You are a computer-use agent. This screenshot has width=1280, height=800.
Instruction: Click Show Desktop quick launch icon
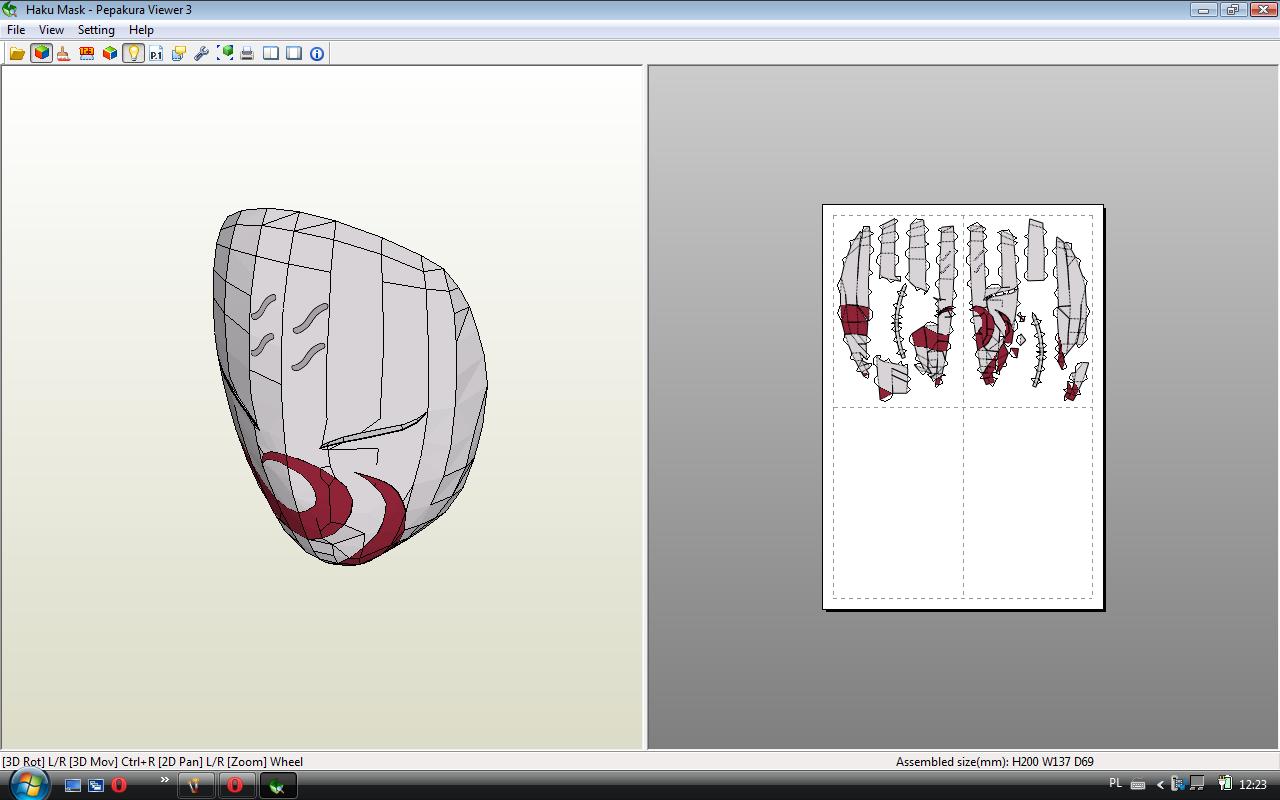pyautogui.click(x=73, y=785)
